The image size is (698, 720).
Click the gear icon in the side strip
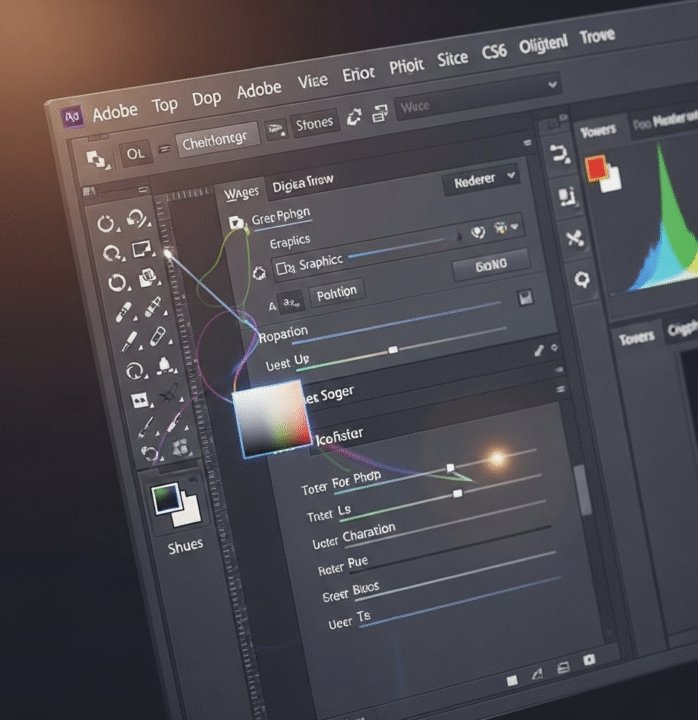[582, 279]
